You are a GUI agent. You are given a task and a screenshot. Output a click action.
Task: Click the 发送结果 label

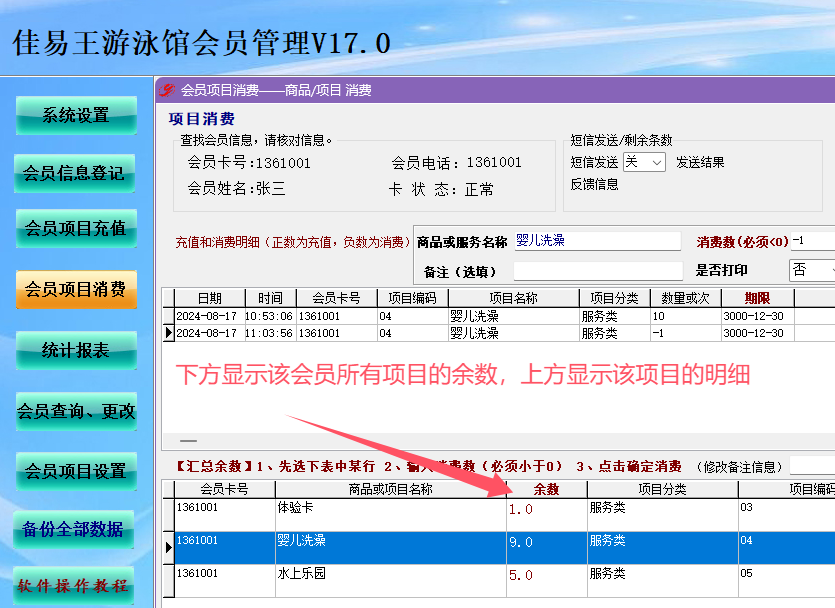pos(700,162)
